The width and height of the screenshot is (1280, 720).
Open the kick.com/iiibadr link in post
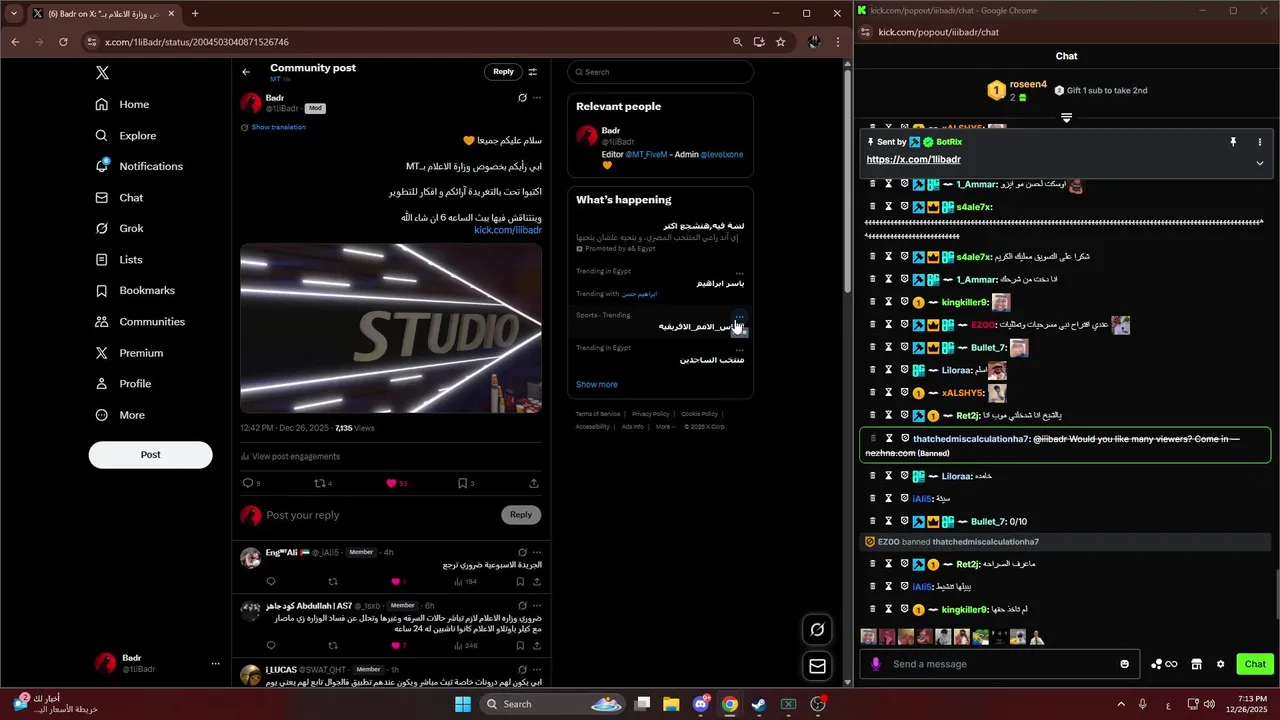(508, 230)
